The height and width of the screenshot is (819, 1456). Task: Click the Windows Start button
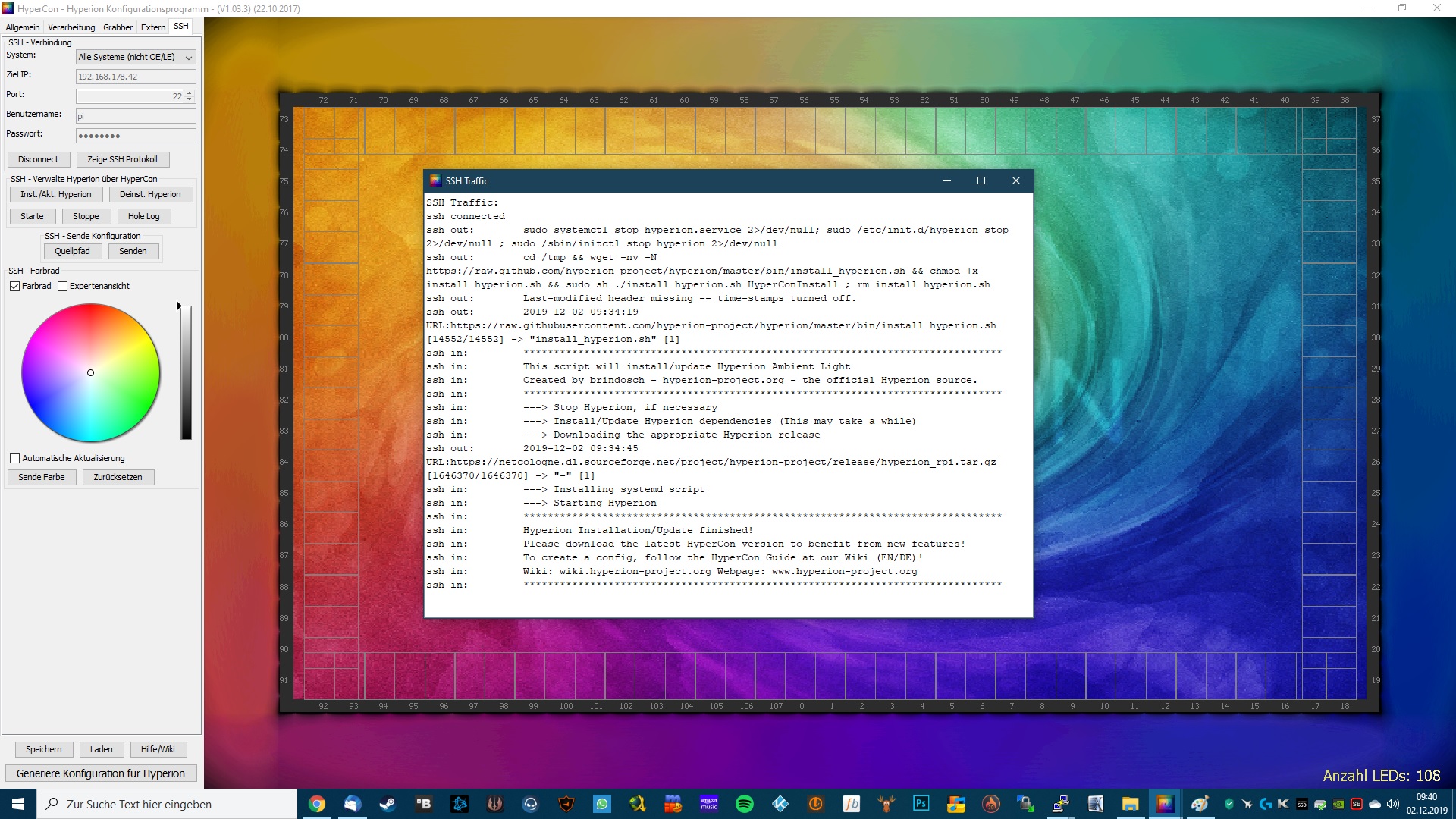[x=18, y=804]
